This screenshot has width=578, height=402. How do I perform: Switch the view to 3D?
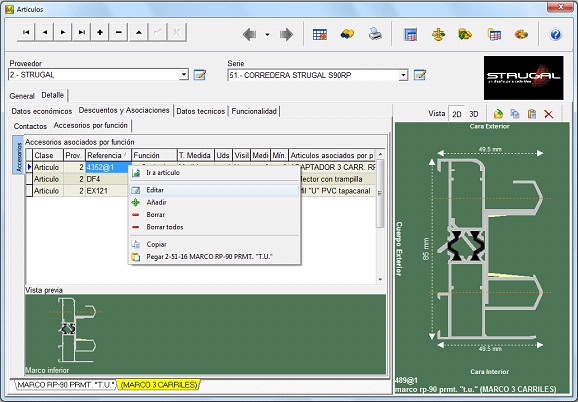(474, 114)
